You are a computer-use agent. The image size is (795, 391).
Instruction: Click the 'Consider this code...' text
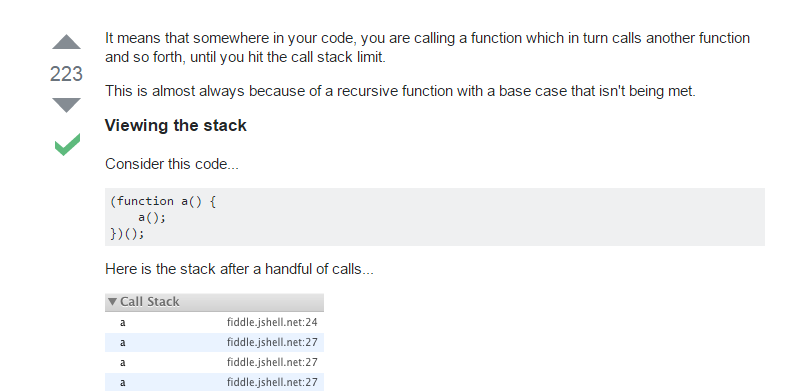coord(171,164)
